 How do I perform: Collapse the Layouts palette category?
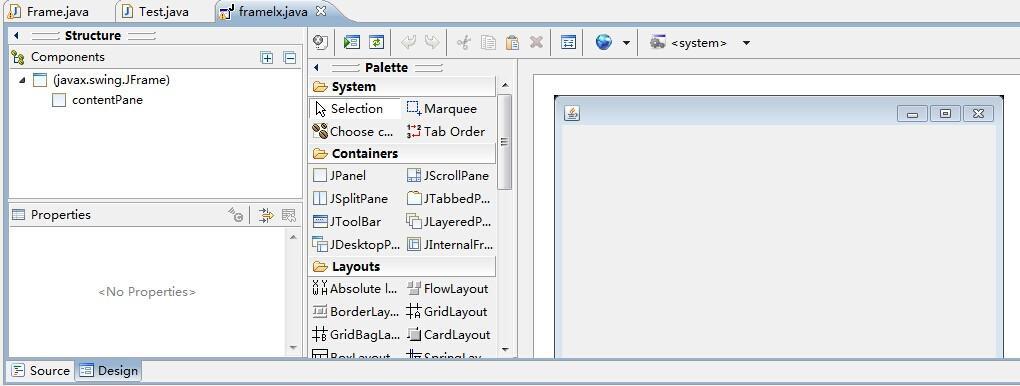(402, 267)
